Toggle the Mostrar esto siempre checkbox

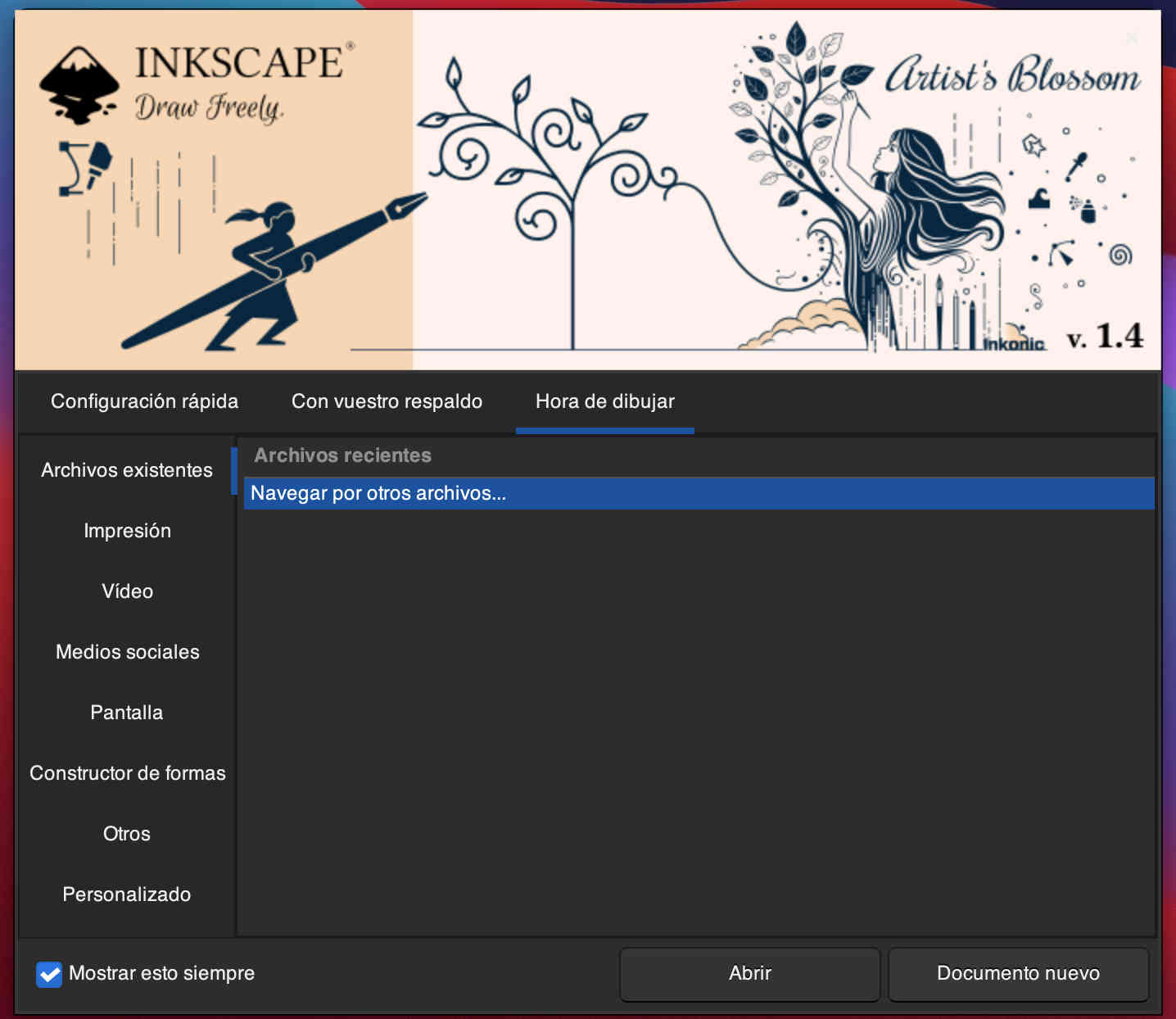point(49,974)
